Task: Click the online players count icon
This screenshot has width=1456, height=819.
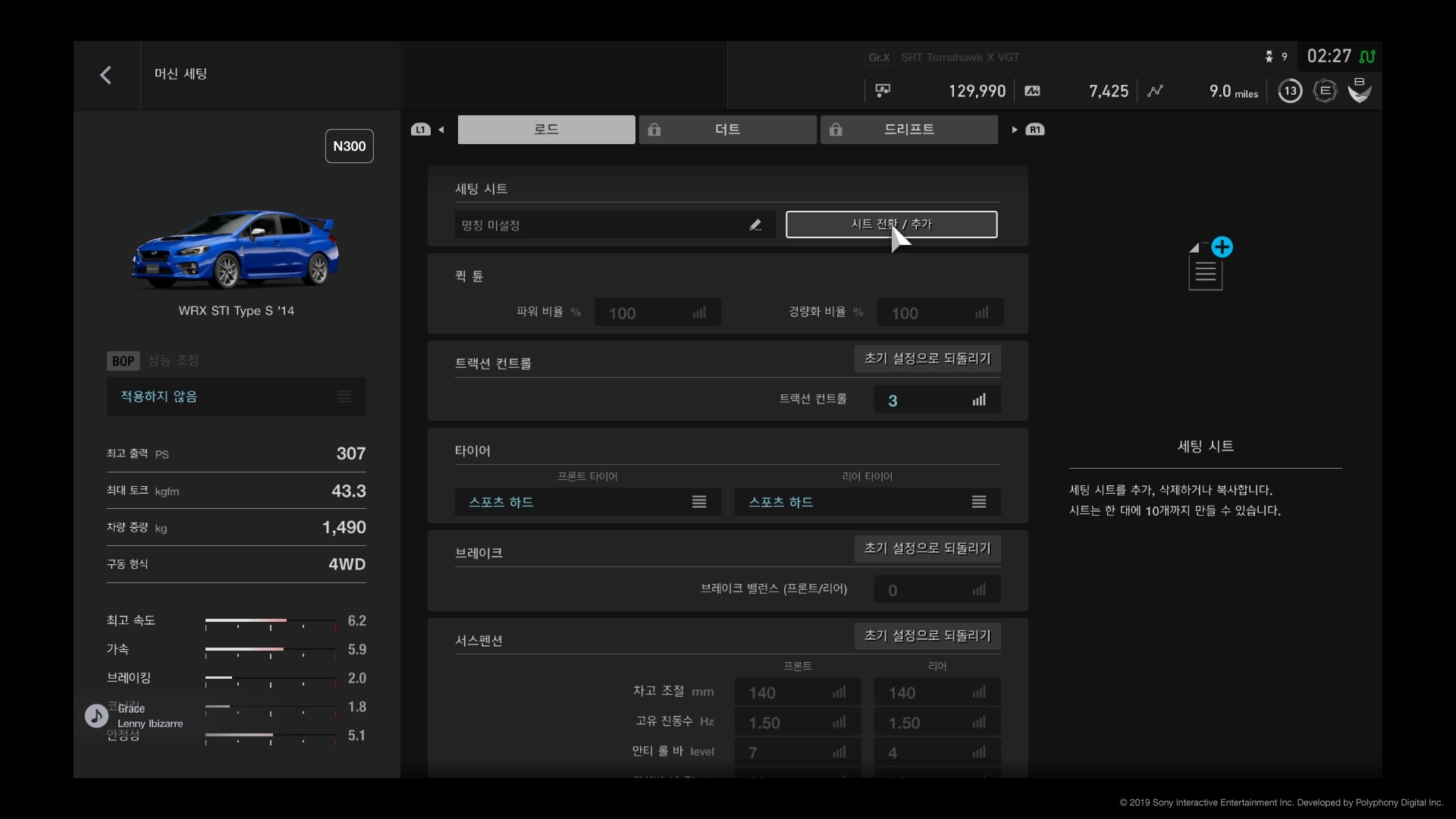Action: [1269, 57]
